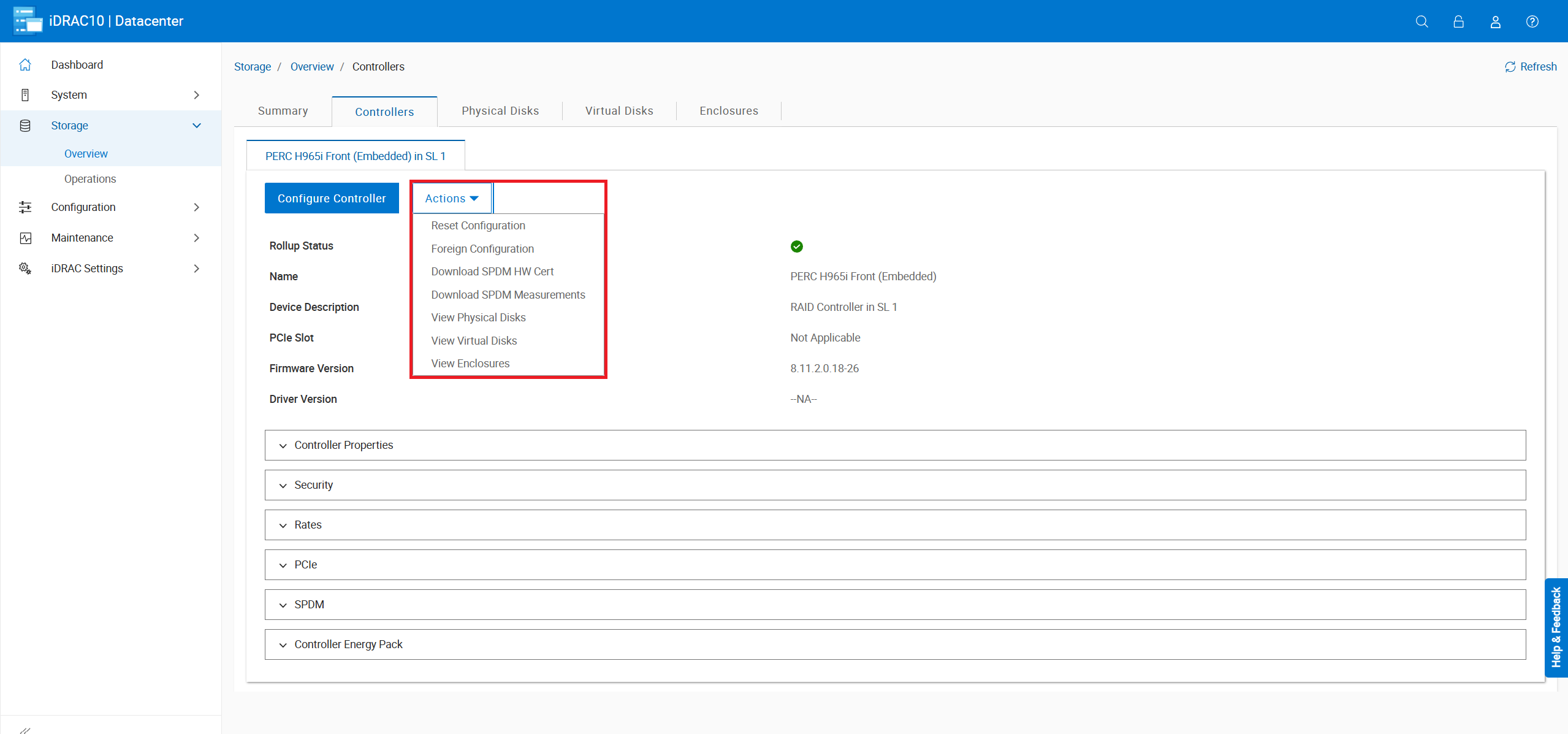Choose Download SPDM Measurements menu item
The height and width of the screenshot is (734, 1568).
pyautogui.click(x=508, y=295)
